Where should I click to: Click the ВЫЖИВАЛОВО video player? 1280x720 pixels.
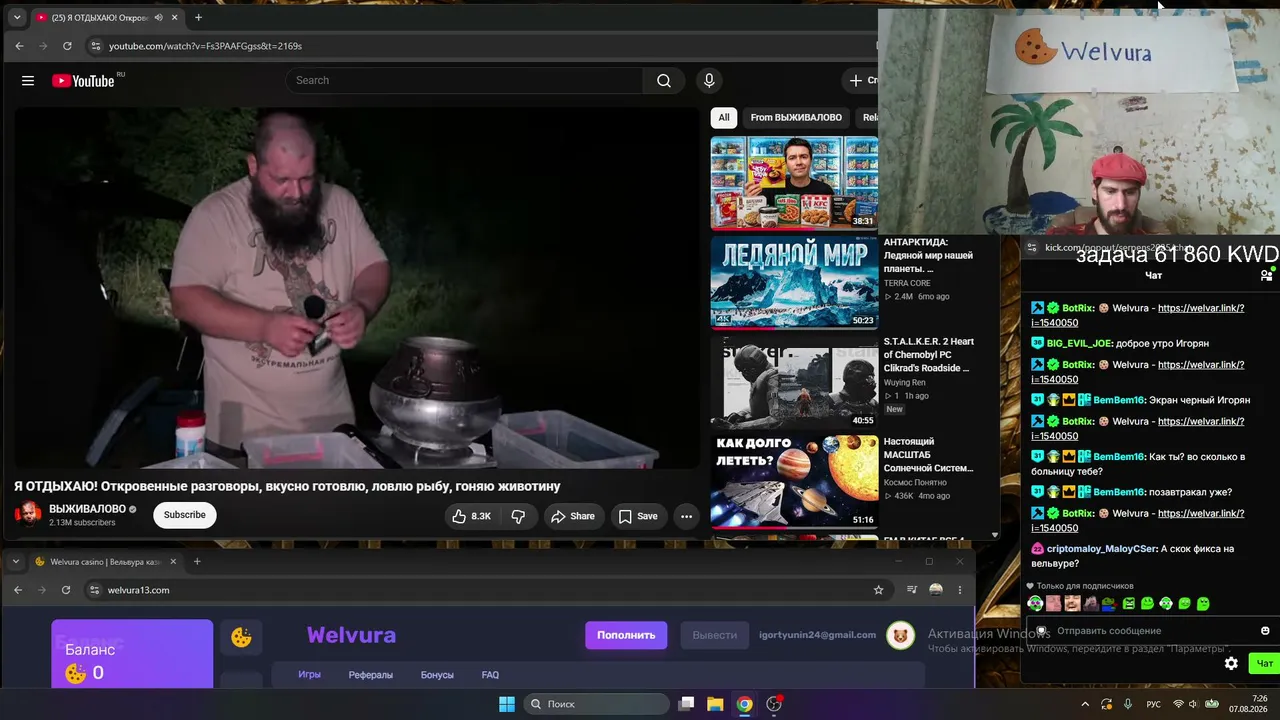[x=357, y=288]
